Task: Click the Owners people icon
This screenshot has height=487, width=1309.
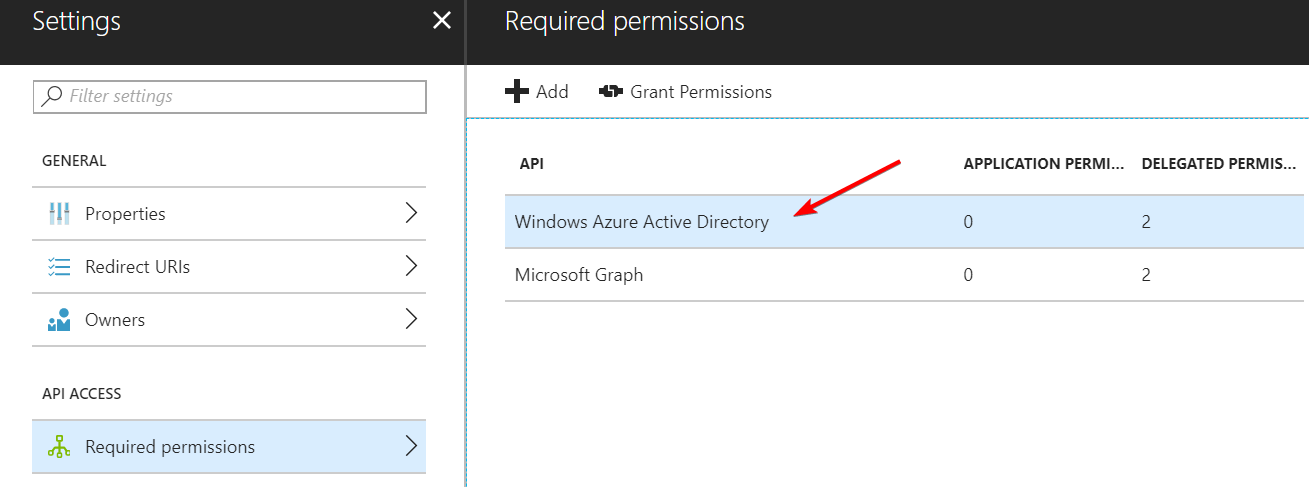Action: (58, 320)
